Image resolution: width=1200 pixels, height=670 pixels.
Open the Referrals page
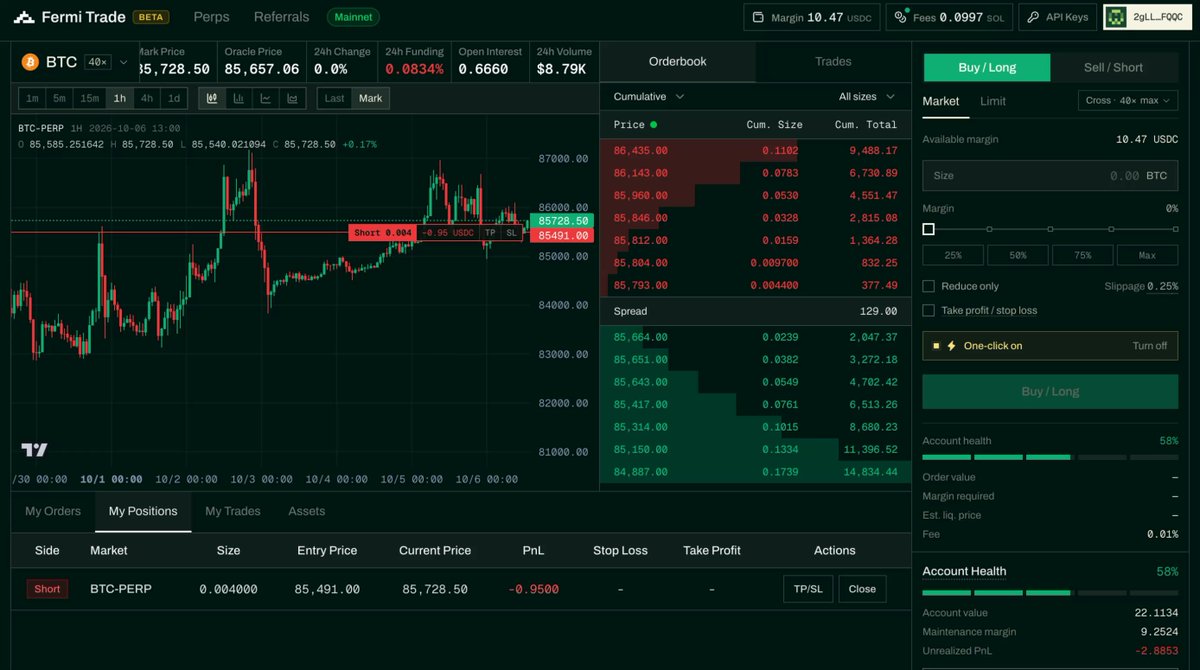(x=282, y=17)
